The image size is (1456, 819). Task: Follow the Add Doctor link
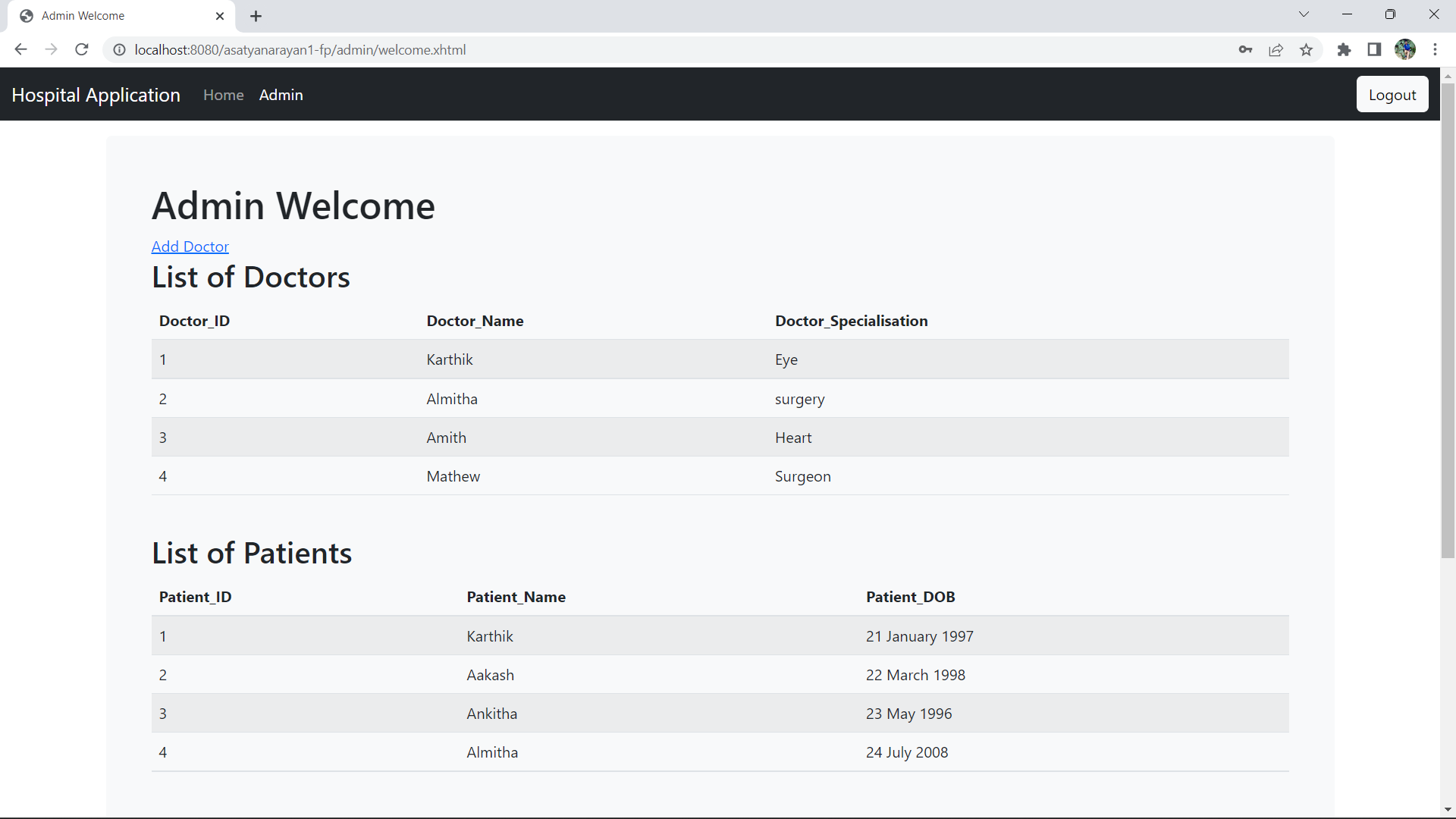tap(190, 246)
